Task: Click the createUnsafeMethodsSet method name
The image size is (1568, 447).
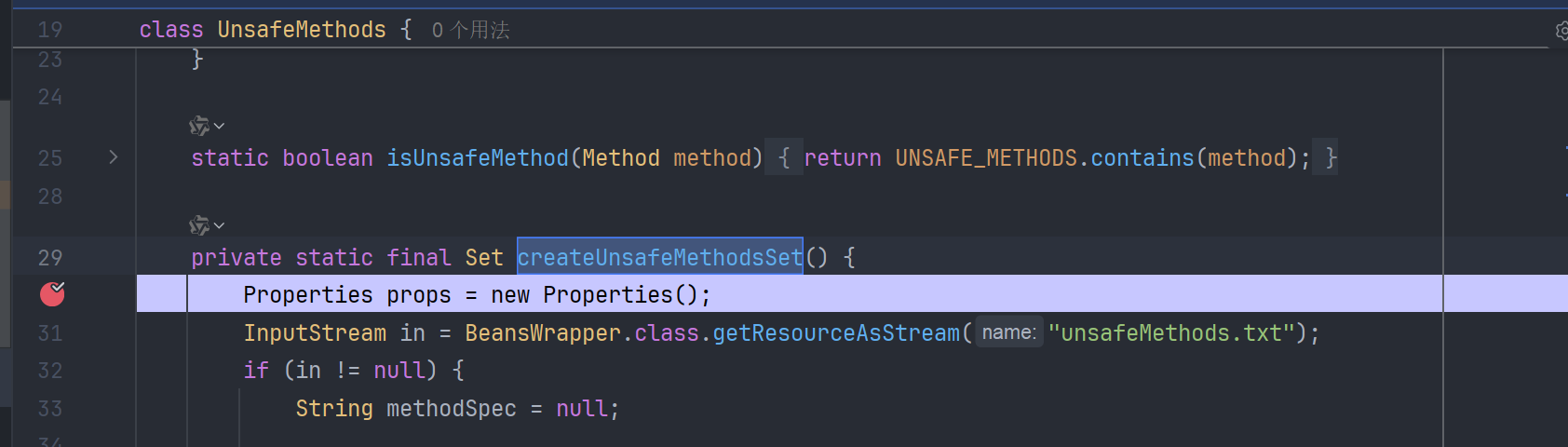Action: (660, 257)
